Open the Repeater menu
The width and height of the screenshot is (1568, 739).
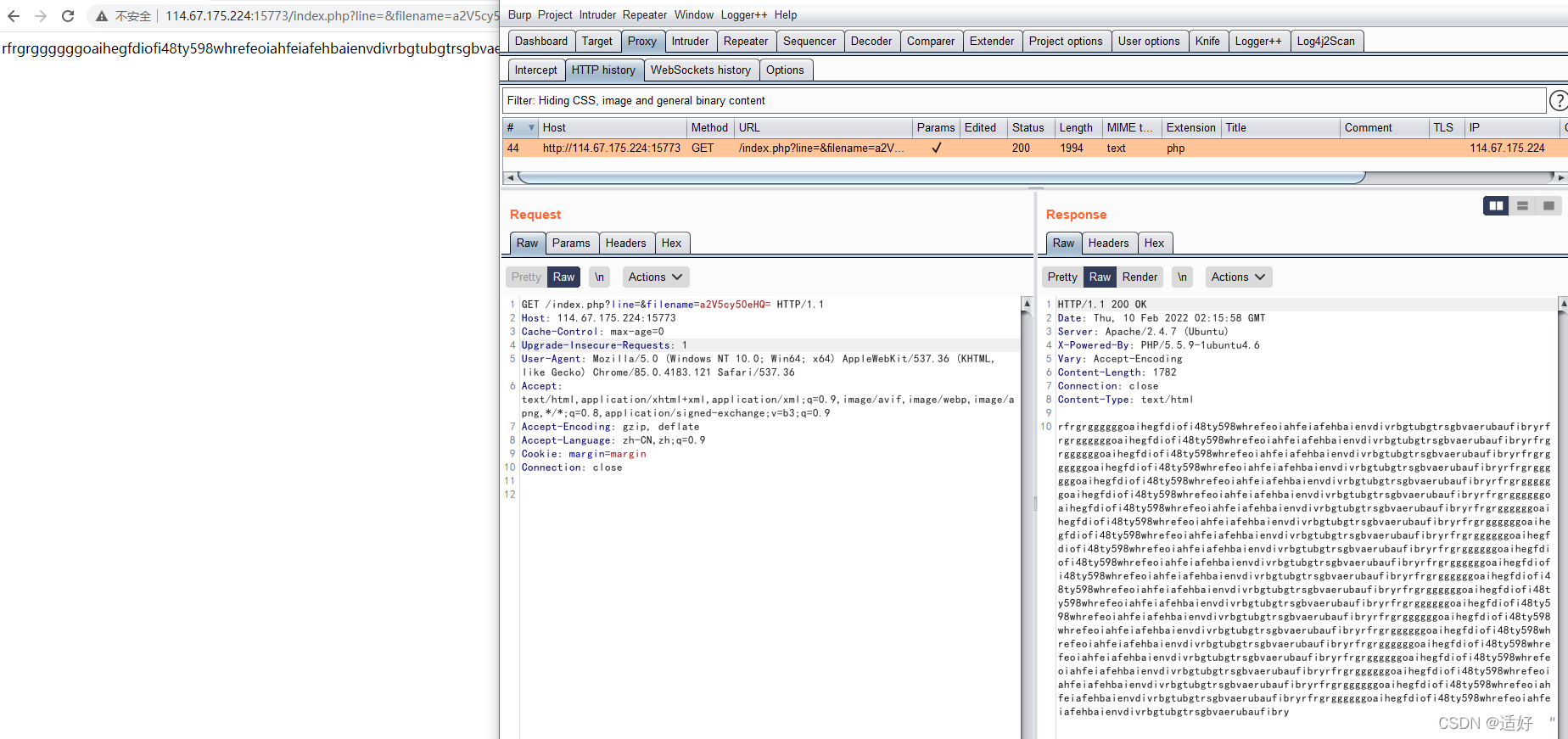pos(645,14)
